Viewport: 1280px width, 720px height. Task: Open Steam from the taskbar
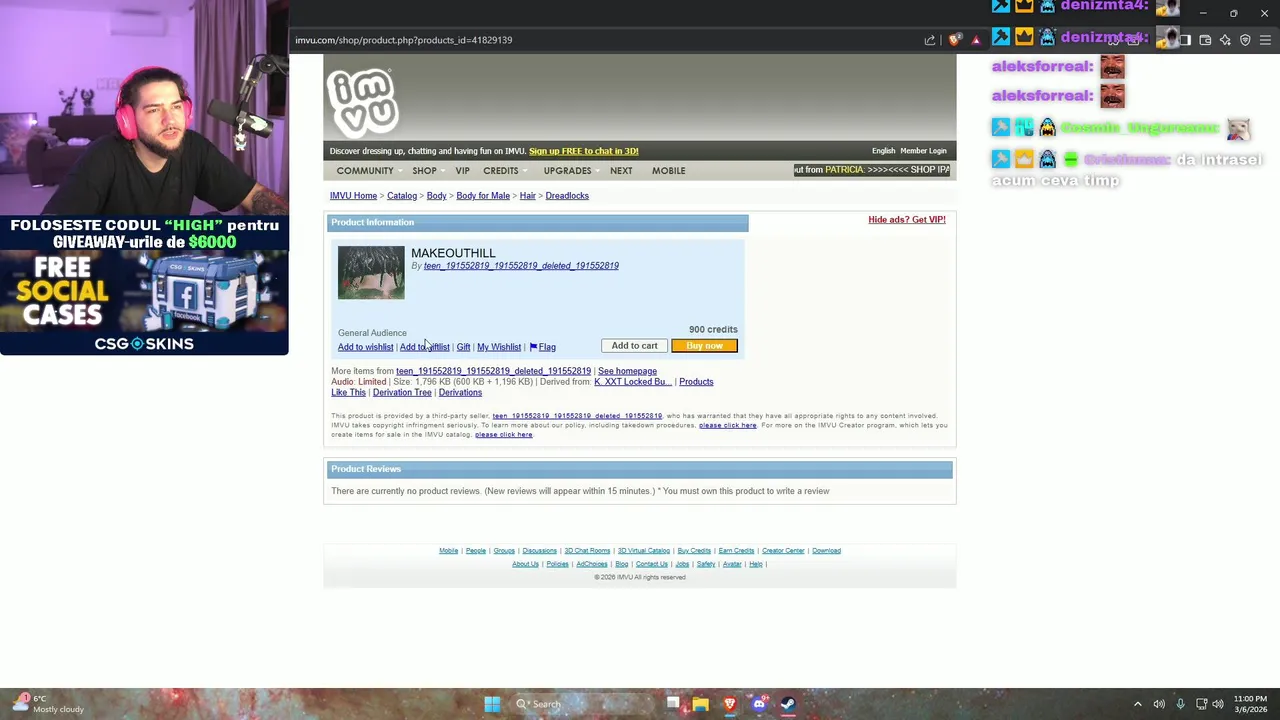coord(788,704)
